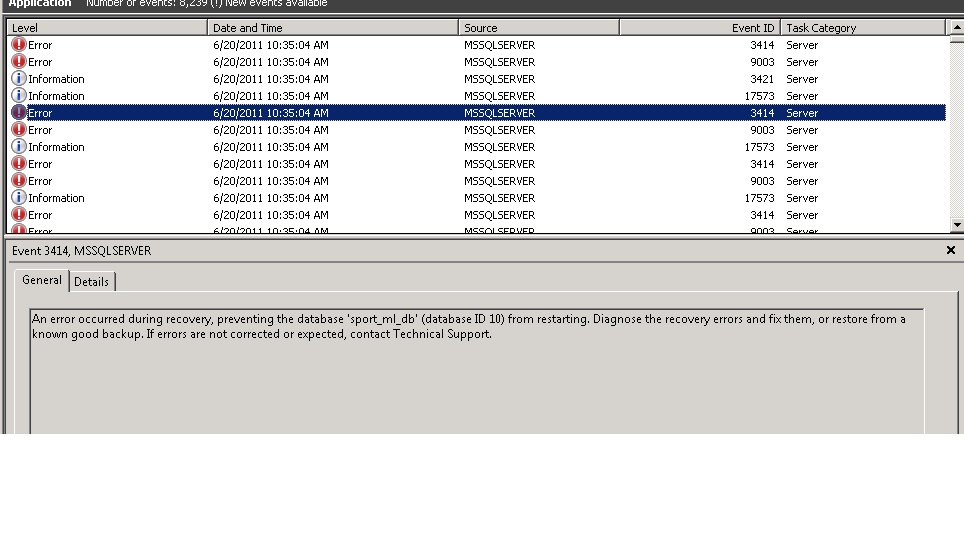The width and height of the screenshot is (964, 540).
Task: Sort events by the Level column header
Action: pyautogui.click(x=107, y=28)
